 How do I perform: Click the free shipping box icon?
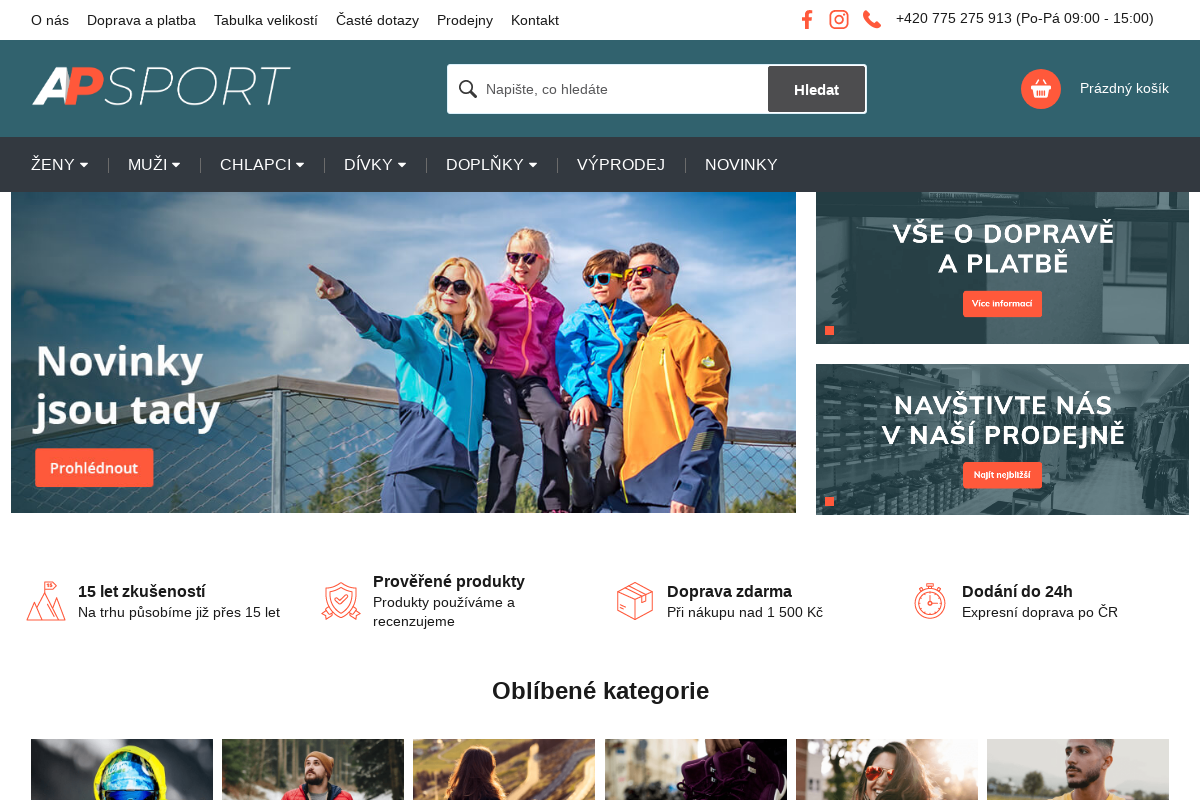point(635,601)
